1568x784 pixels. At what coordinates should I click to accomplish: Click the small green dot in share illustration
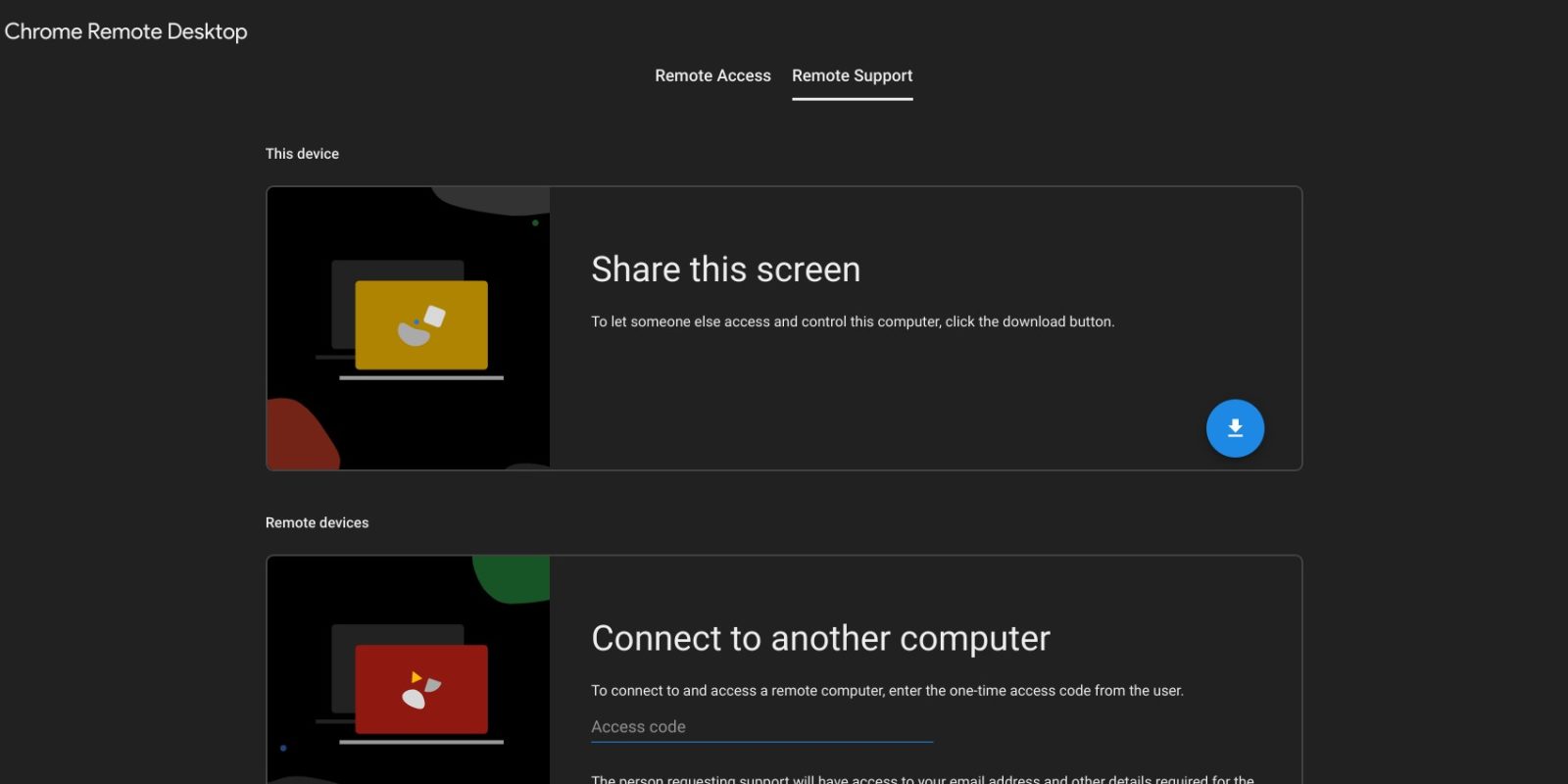[535, 222]
